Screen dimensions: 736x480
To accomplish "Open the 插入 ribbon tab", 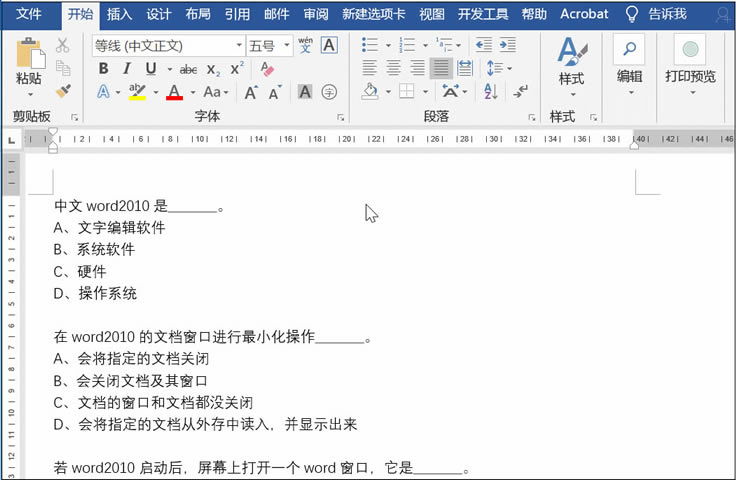I will [x=119, y=14].
